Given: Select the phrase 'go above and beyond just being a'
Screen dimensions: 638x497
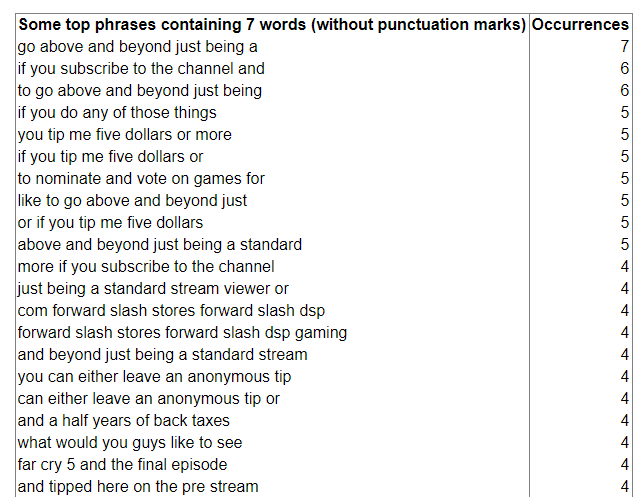Looking at the screenshot, I should coord(138,47).
